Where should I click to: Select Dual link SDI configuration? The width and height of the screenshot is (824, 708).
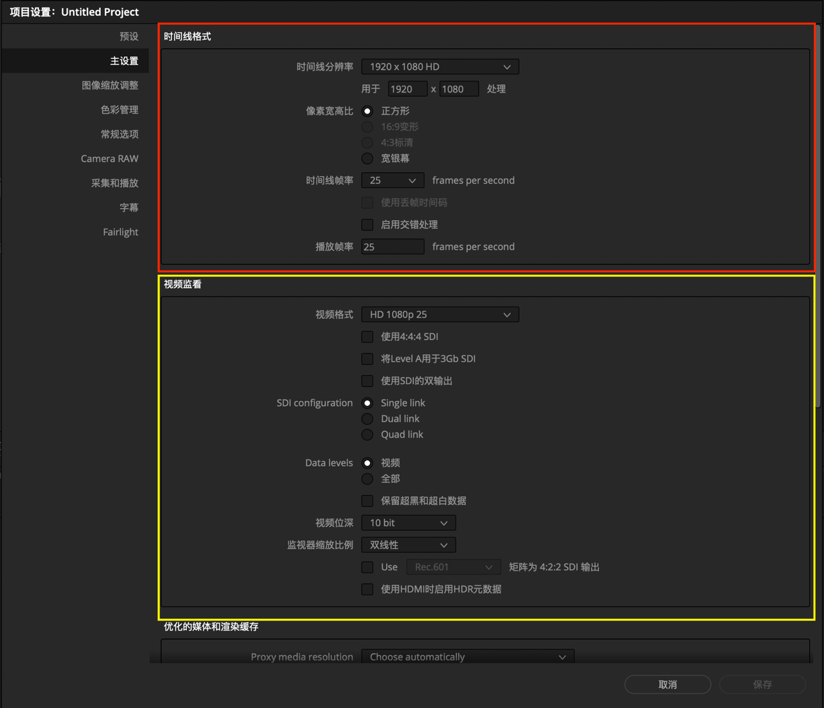pos(367,418)
